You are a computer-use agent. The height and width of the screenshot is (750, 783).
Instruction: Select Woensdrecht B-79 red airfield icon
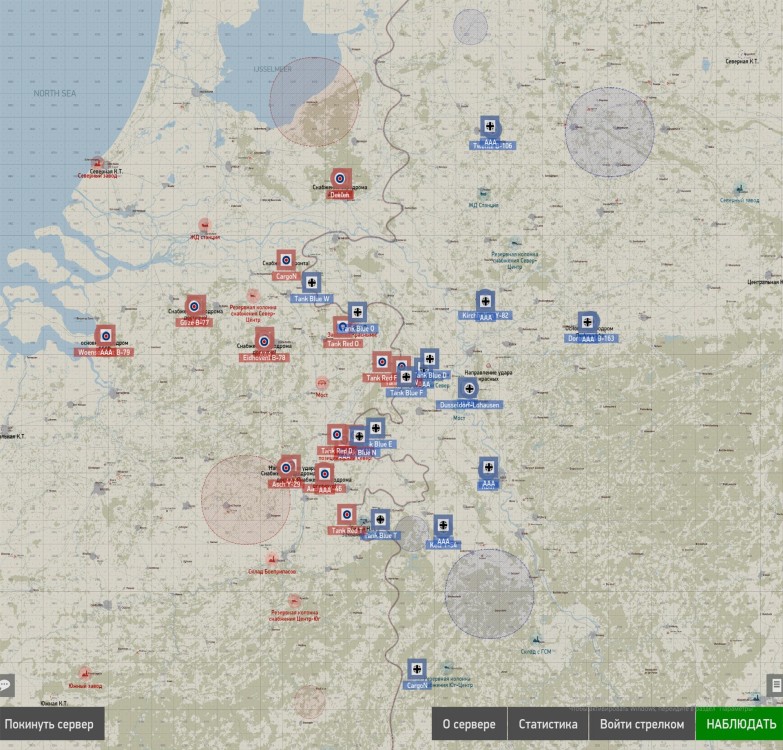(105, 336)
